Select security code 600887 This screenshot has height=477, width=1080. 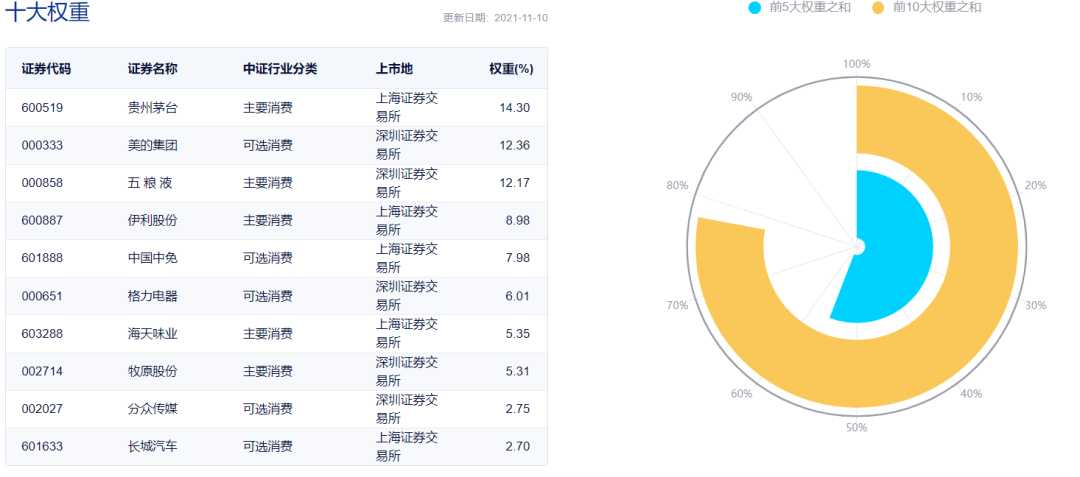point(43,221)
